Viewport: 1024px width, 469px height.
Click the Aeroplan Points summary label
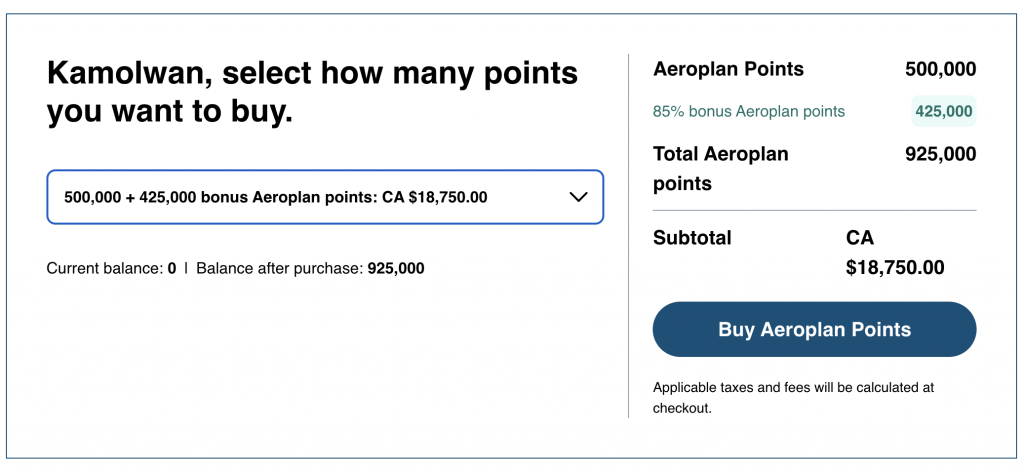click(728, 69)
